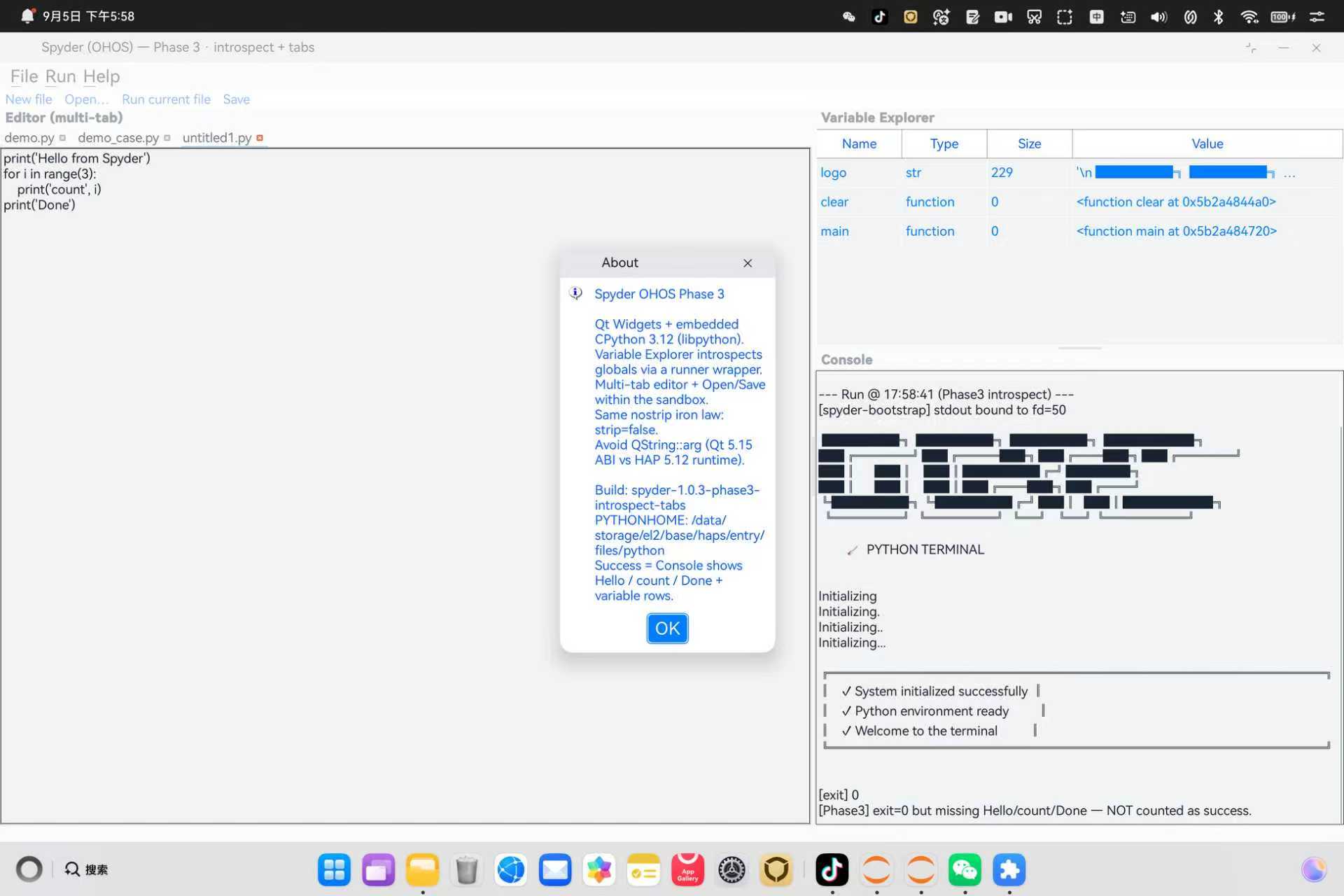Launch the browser globe icon in the dock
The image size is (1344, 896).
511,870
